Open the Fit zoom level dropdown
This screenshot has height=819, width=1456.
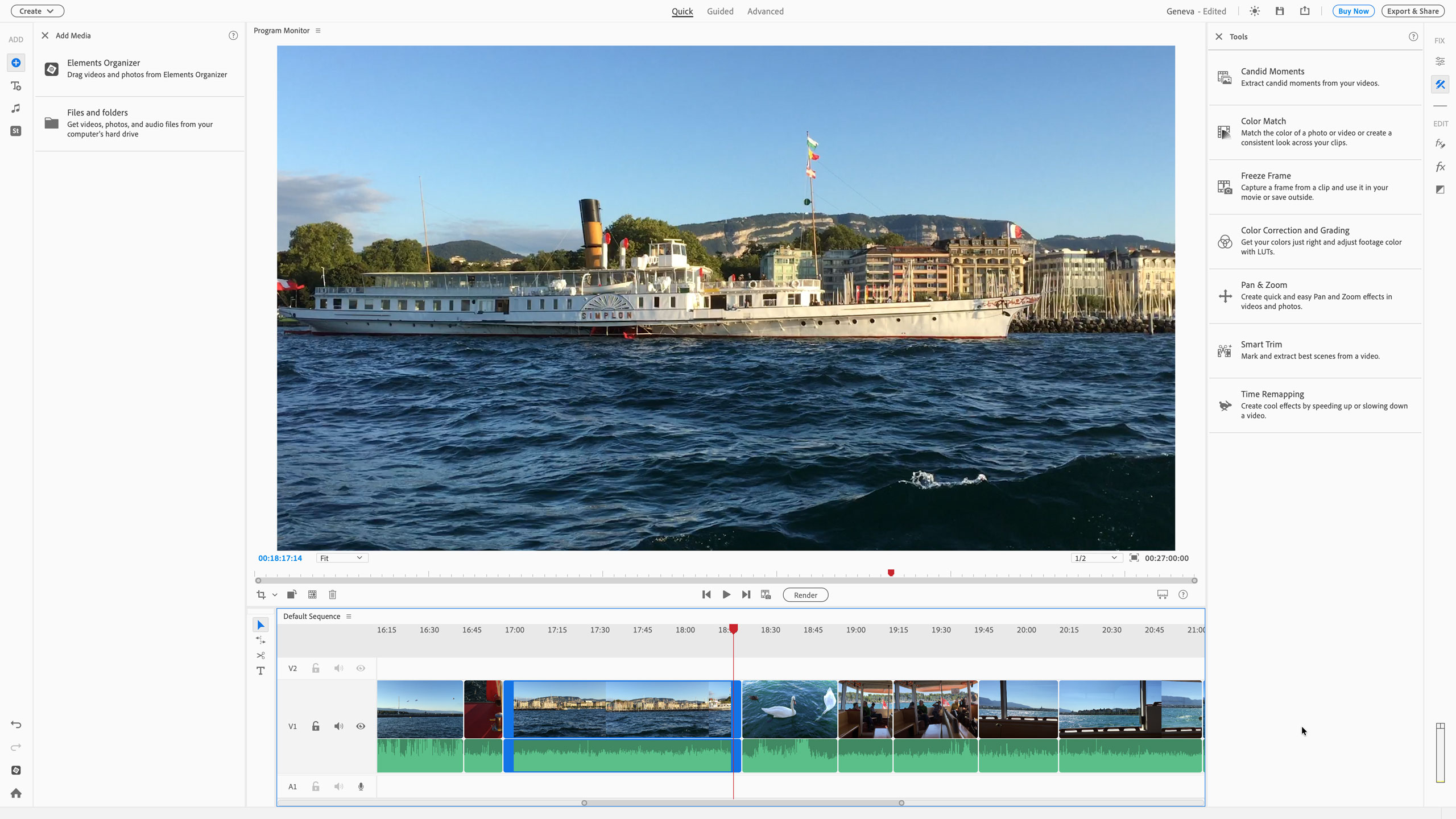[x=342, y=558]
